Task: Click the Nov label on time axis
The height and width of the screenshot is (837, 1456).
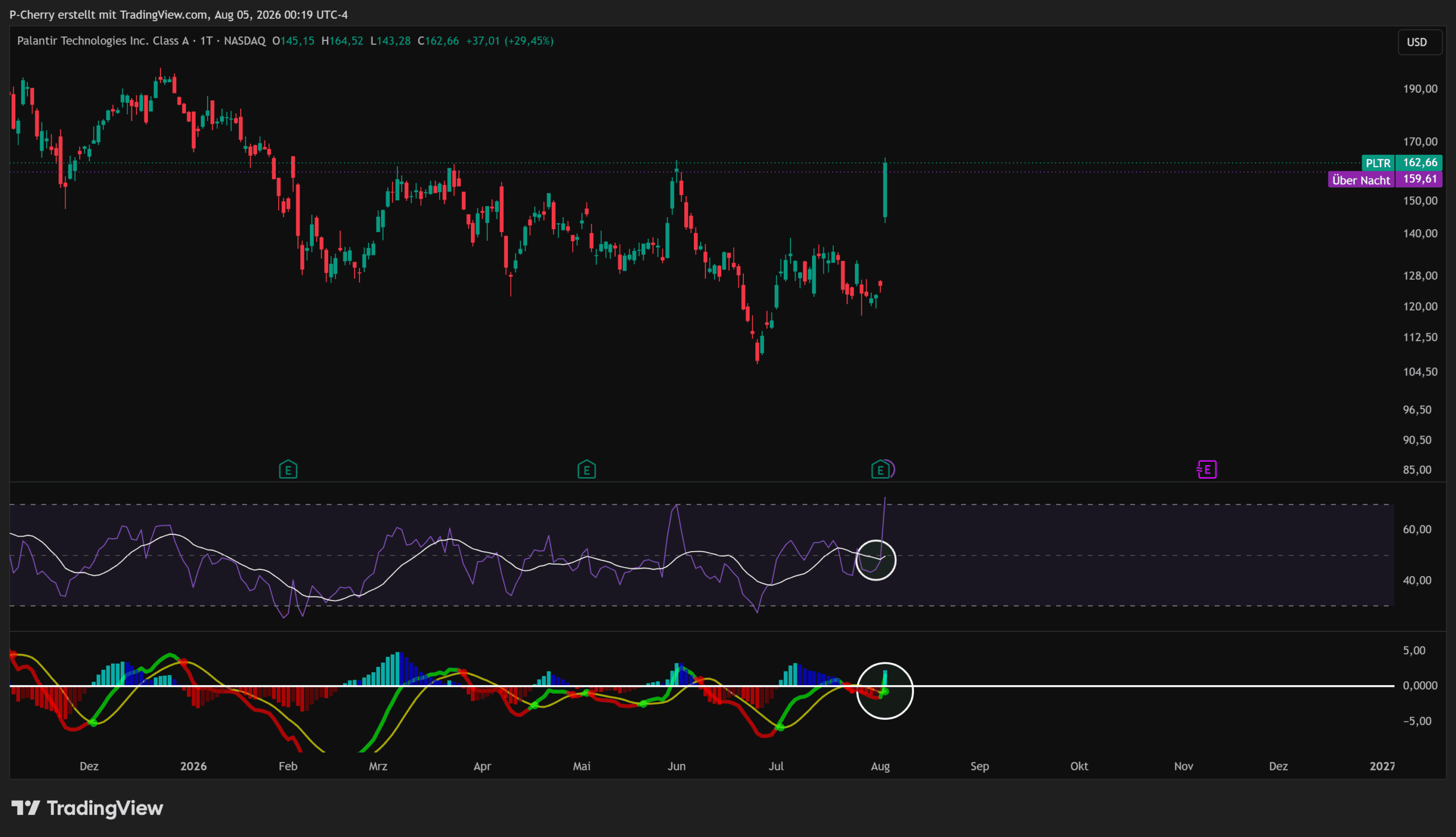Action: (x=1184, y=766)
